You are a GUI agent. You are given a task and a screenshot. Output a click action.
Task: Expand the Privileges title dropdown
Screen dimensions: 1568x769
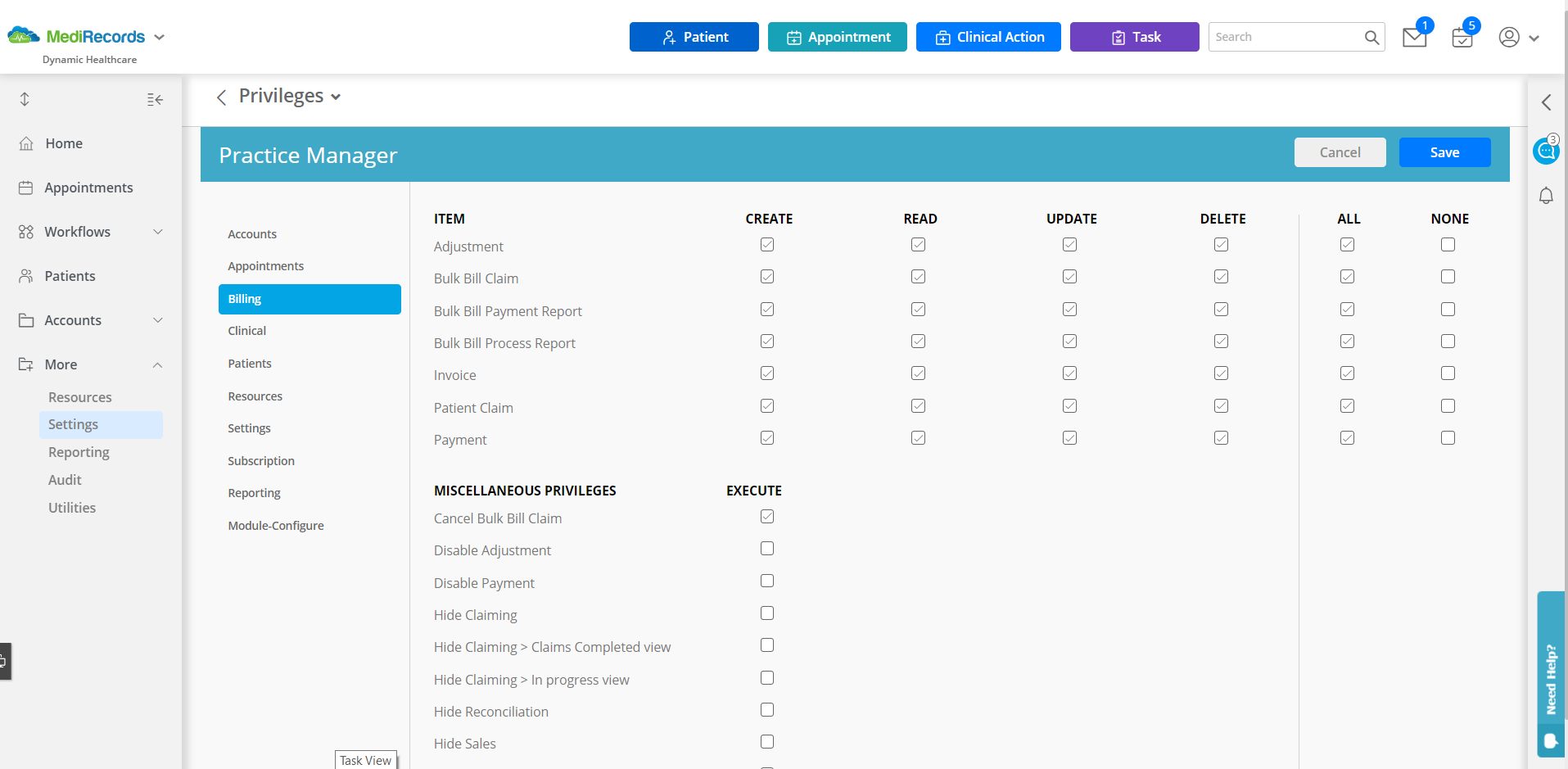336,97
